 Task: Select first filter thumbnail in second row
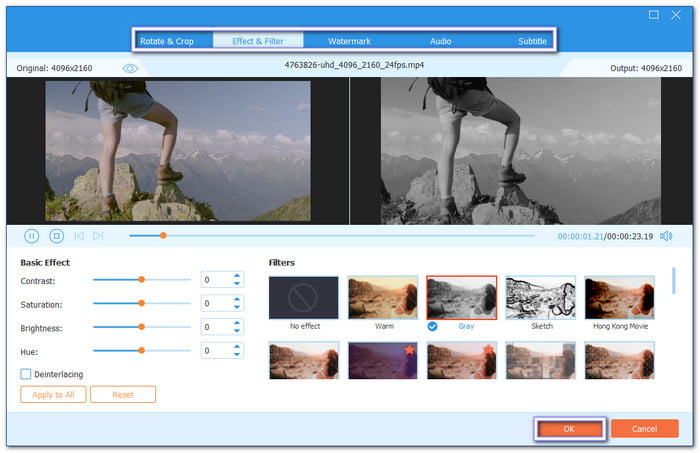click(x=304, y=361)
